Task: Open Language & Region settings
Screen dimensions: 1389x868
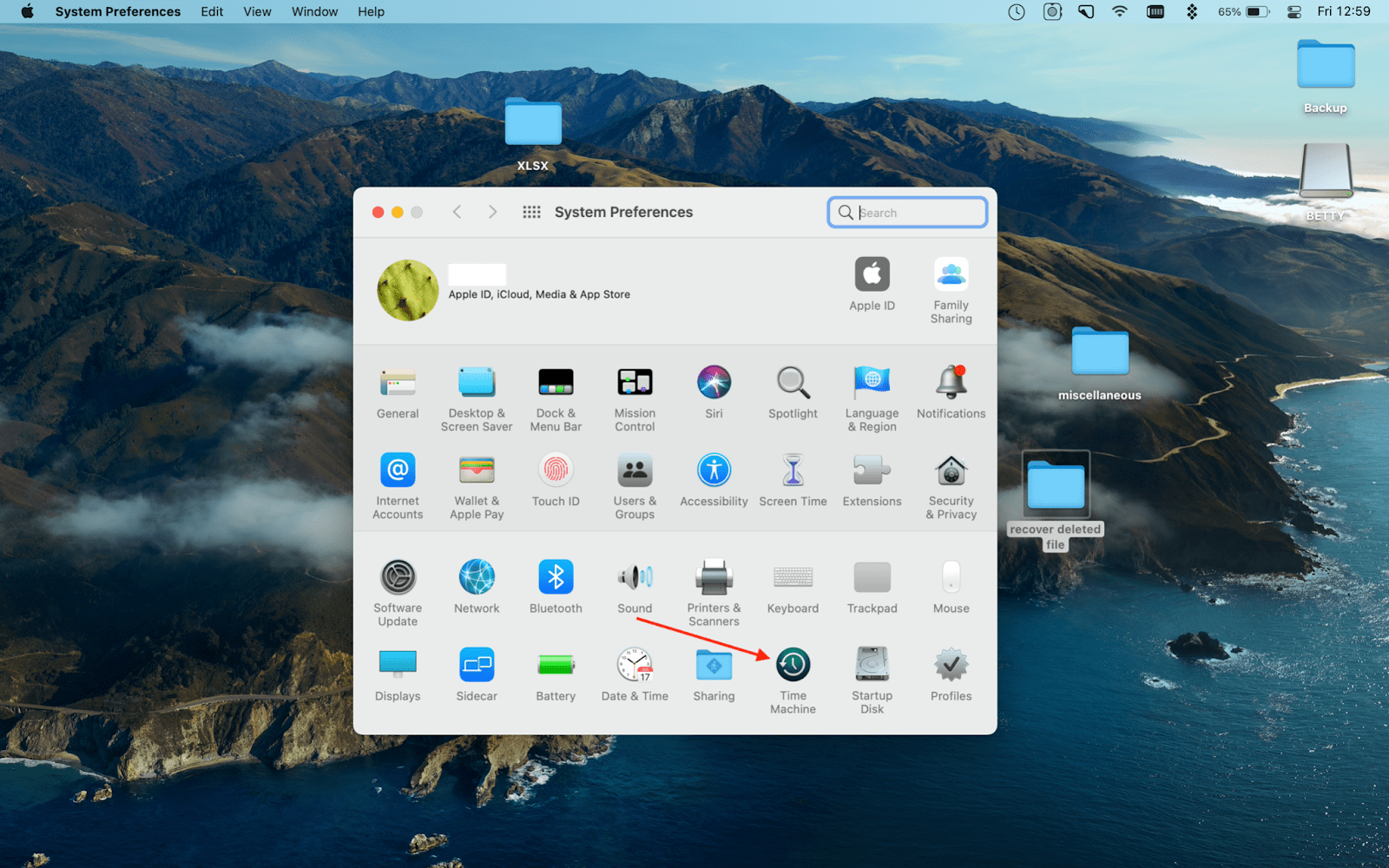Action: coord(872,399)
